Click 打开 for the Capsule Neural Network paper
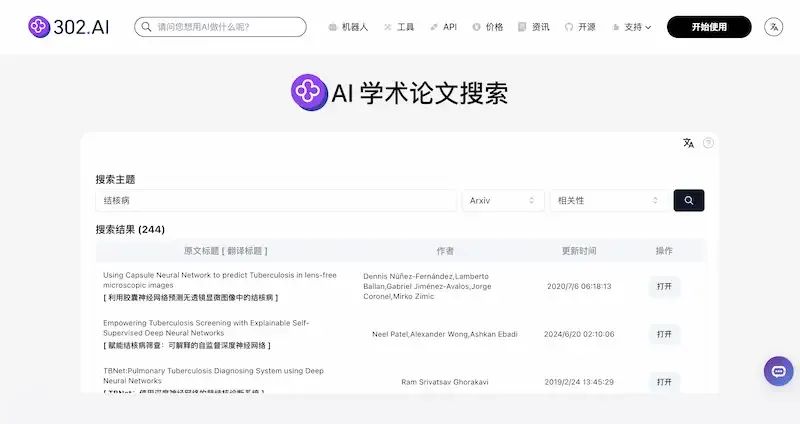Screen dimensions: 800x424 [x=664, y=286]
